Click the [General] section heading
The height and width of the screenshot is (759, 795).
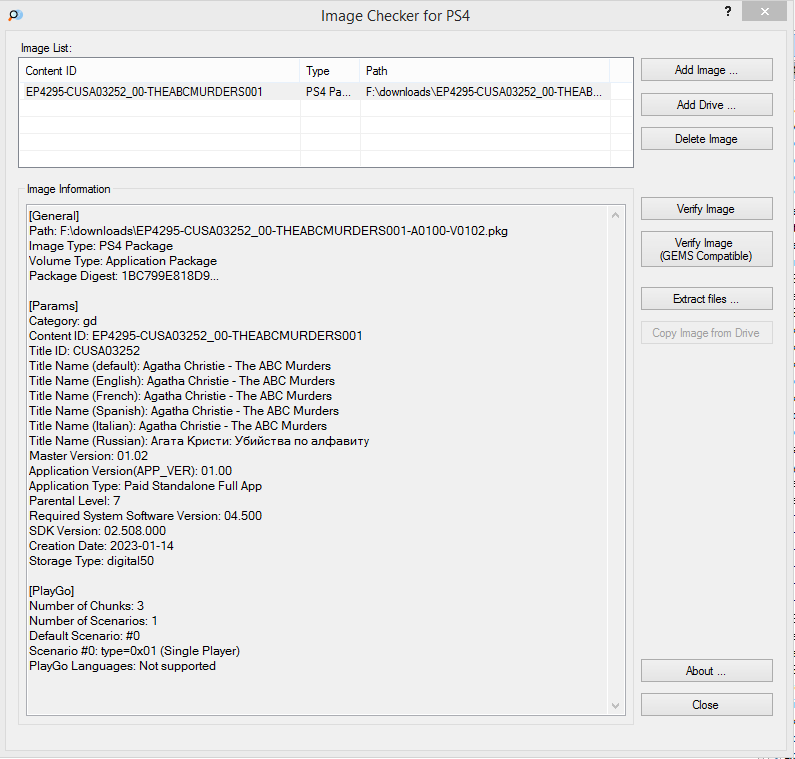tap(54, 216)
